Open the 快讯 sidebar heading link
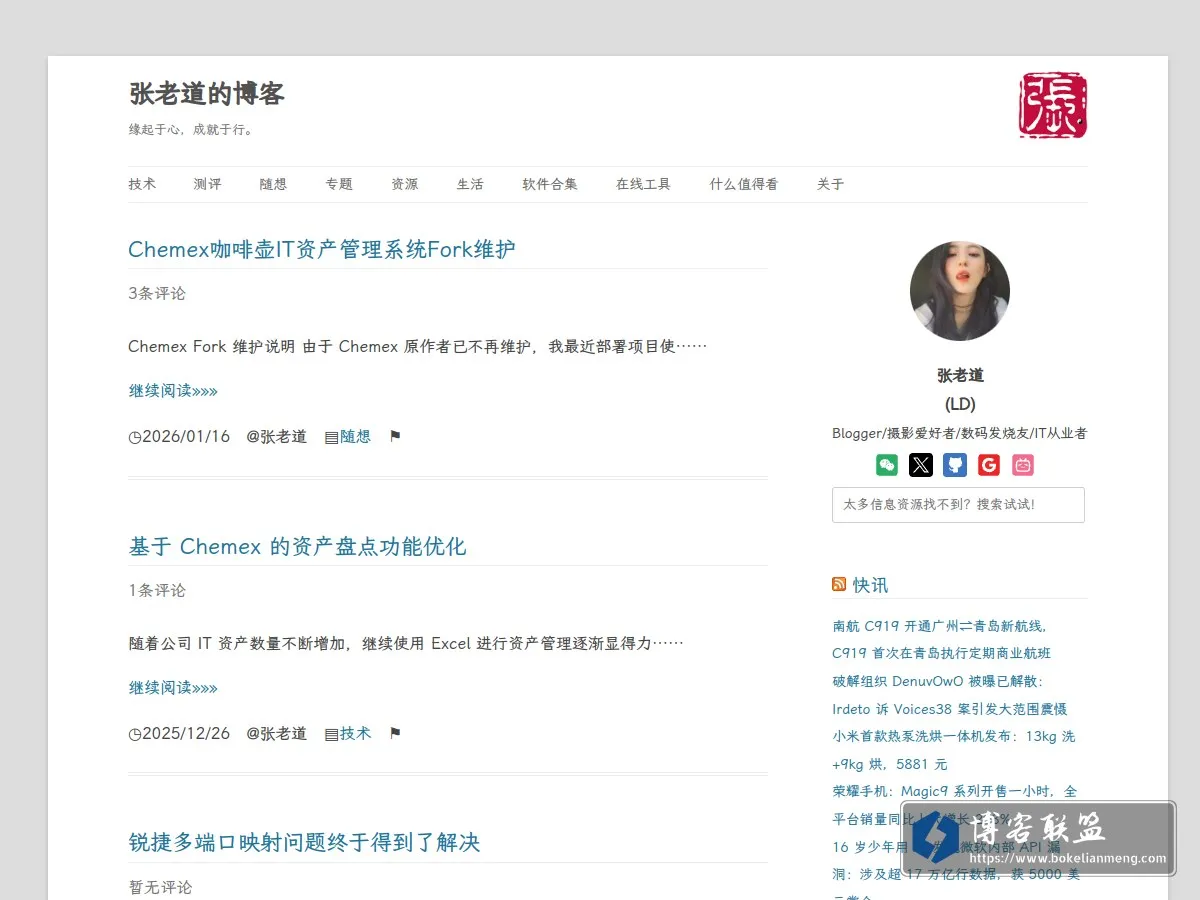Viewport: 1200px width, 900px height. click(870, 585)
